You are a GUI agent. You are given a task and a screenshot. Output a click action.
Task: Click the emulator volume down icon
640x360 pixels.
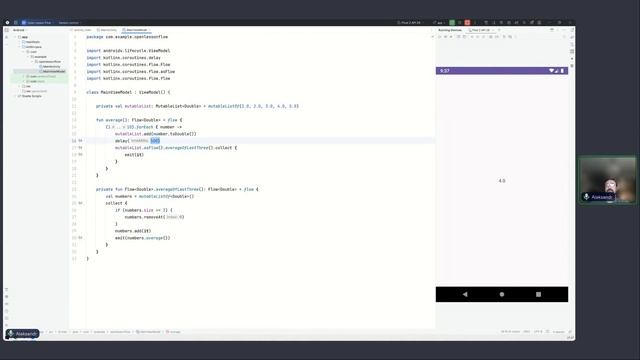coord(451,37)
